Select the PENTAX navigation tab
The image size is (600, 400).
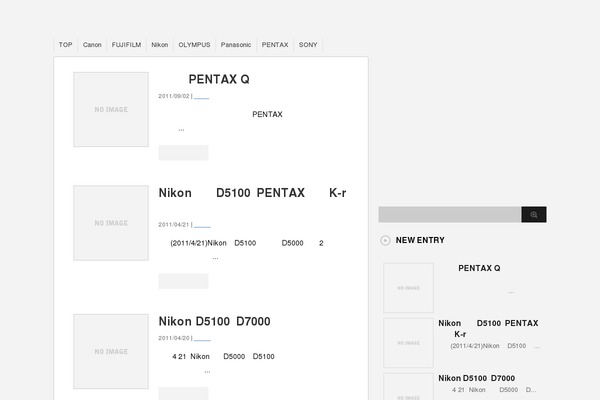(x=275, y=45)
